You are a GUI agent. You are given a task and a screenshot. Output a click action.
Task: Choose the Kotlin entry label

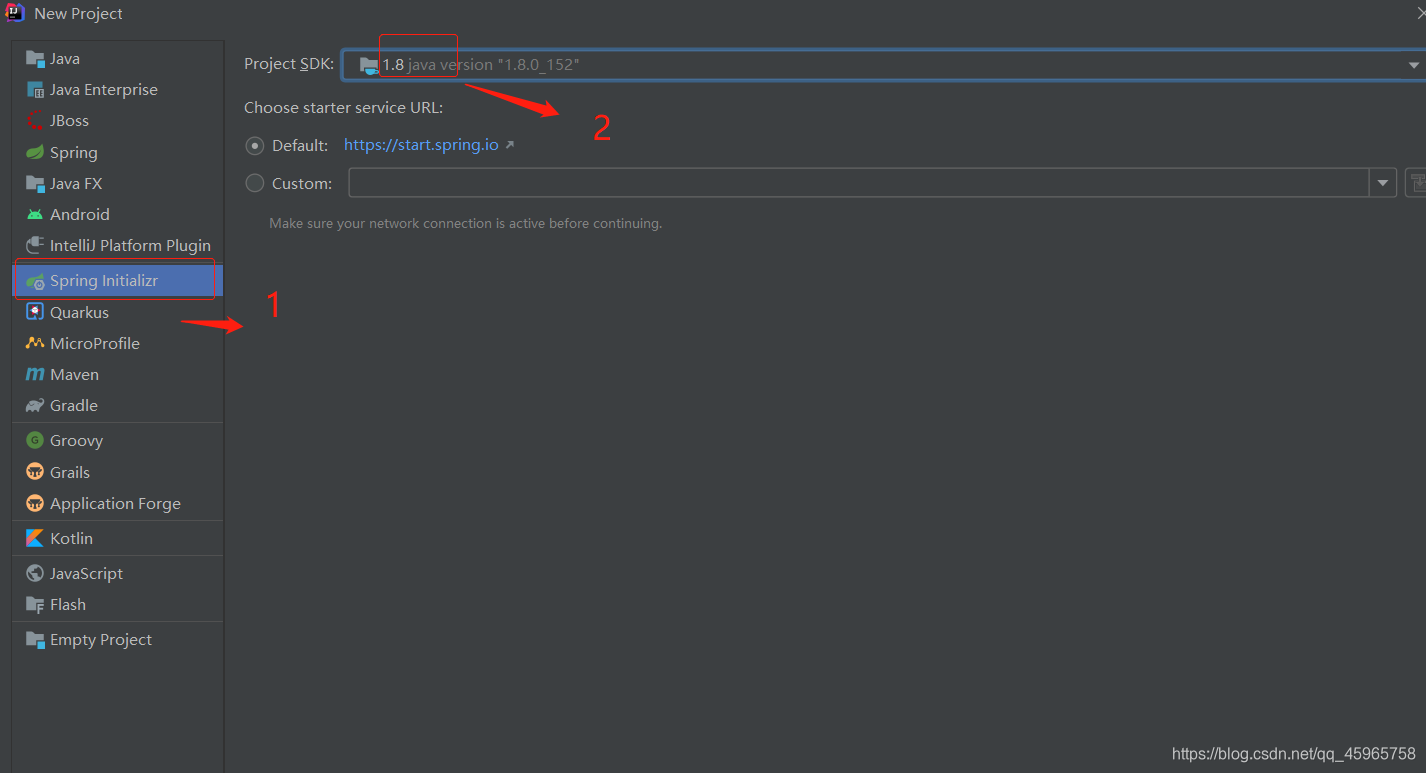(71, 539)
